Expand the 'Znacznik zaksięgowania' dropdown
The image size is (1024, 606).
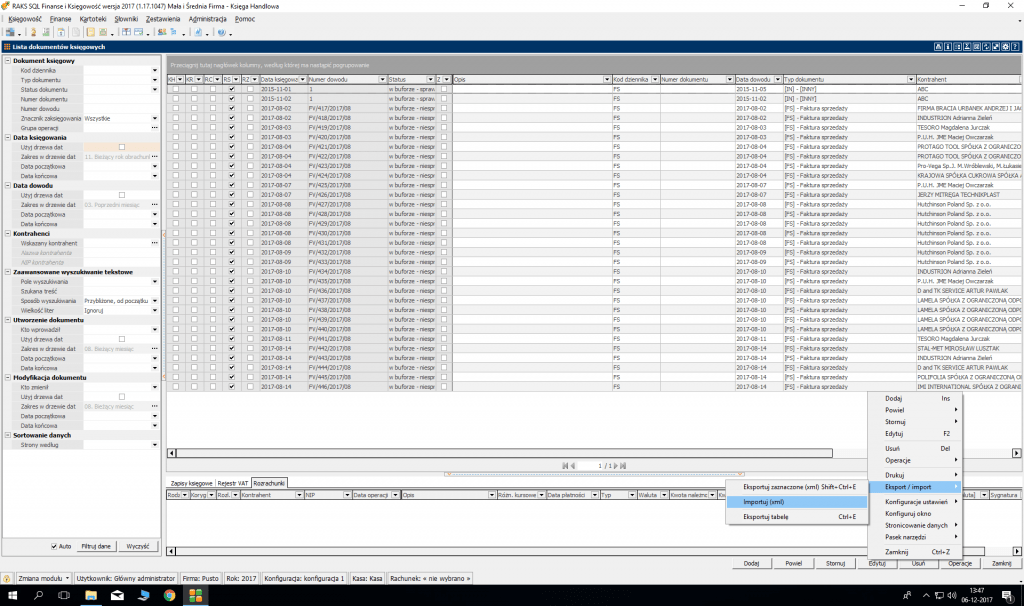155,118
